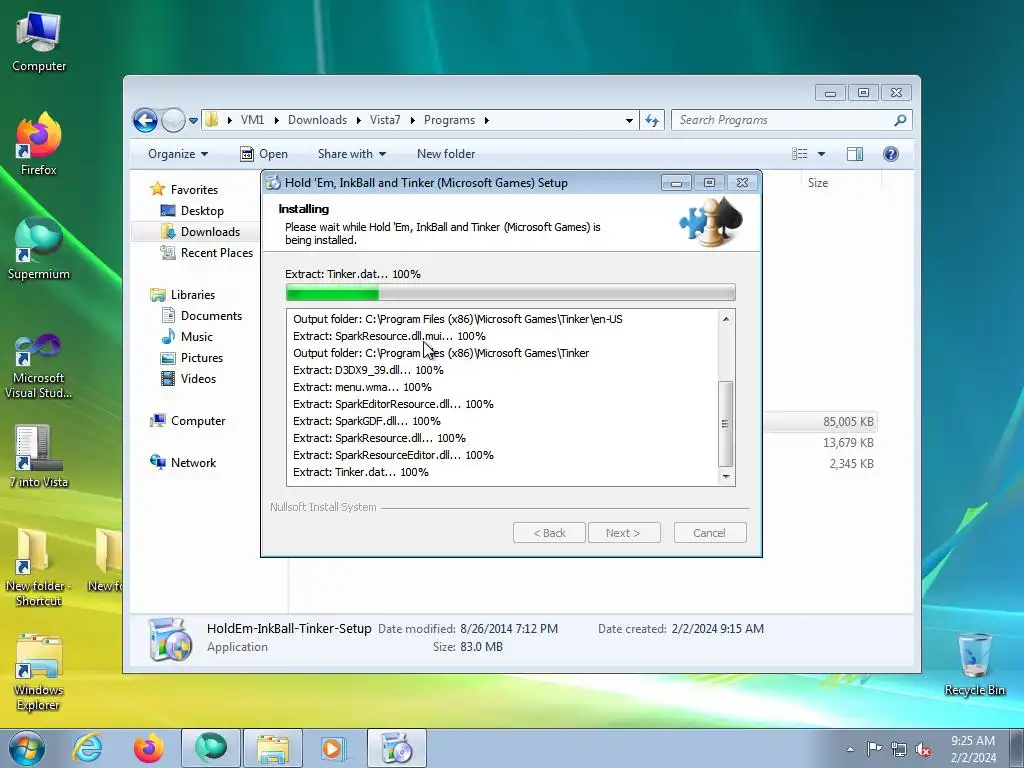Open Explorer help

891,154
